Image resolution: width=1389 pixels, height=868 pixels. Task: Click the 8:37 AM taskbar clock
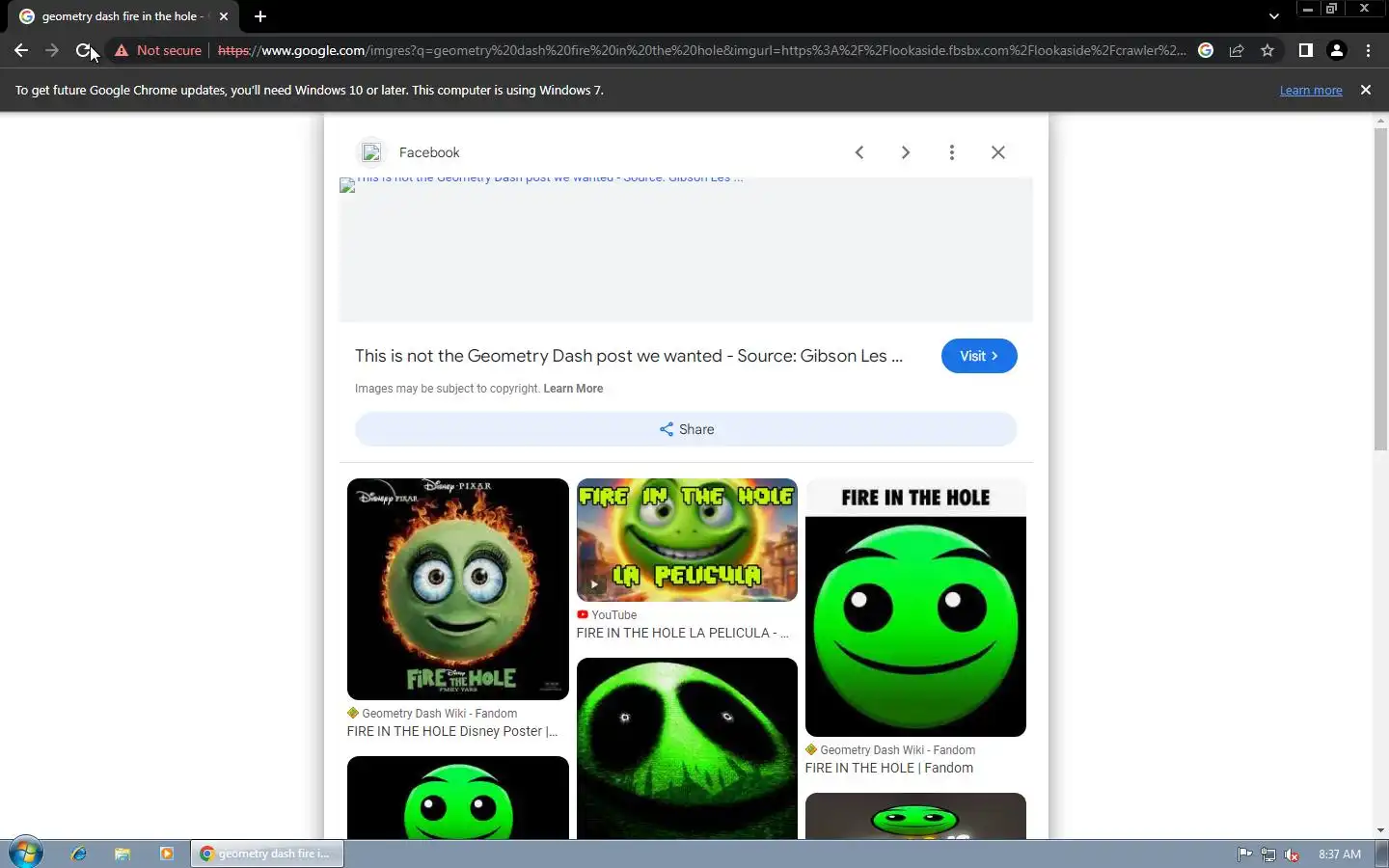1340,854
